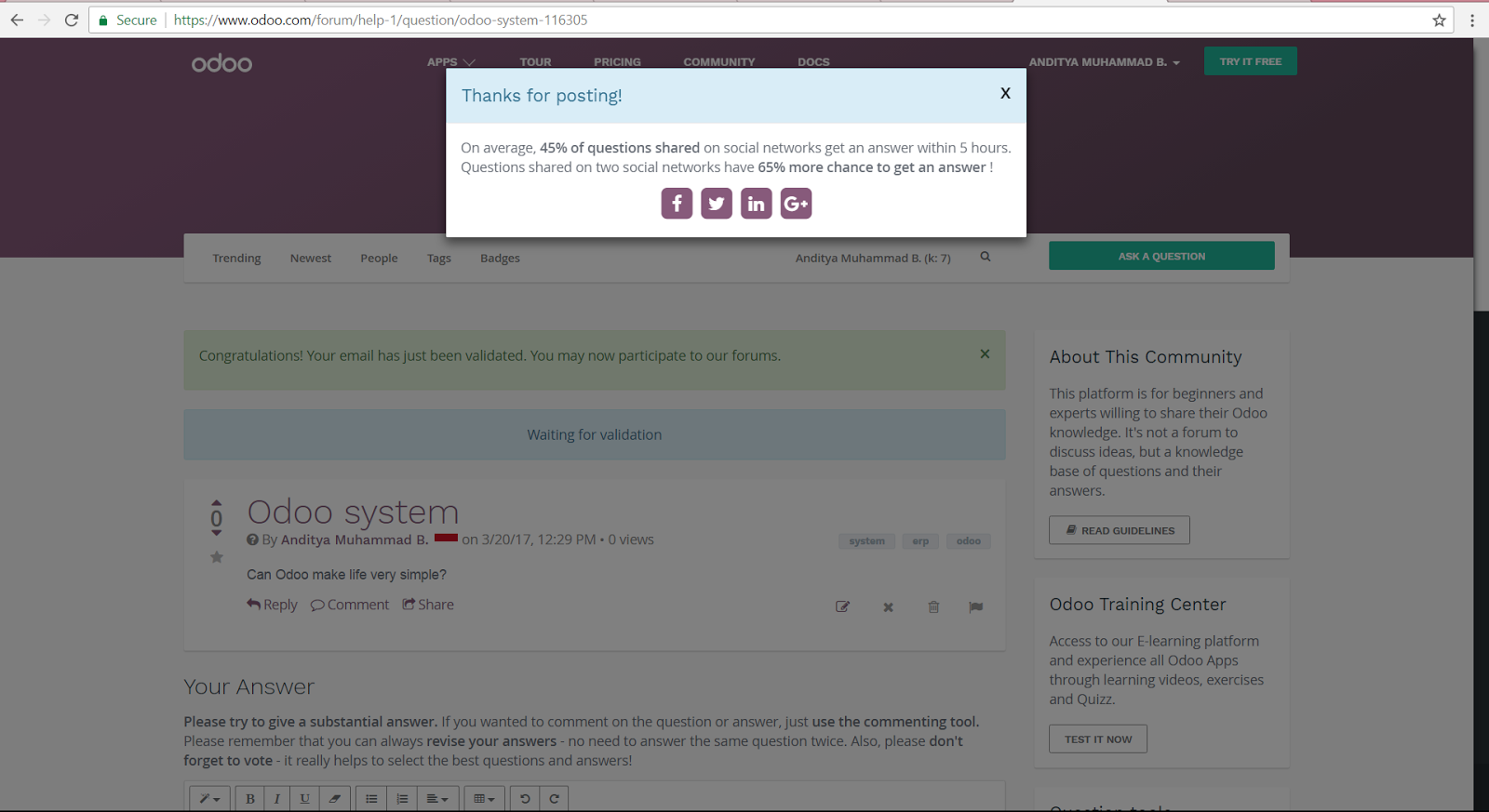Open Anditya Muhammad B. karma profile link
1489x812 pixels.
coord(873,258)
